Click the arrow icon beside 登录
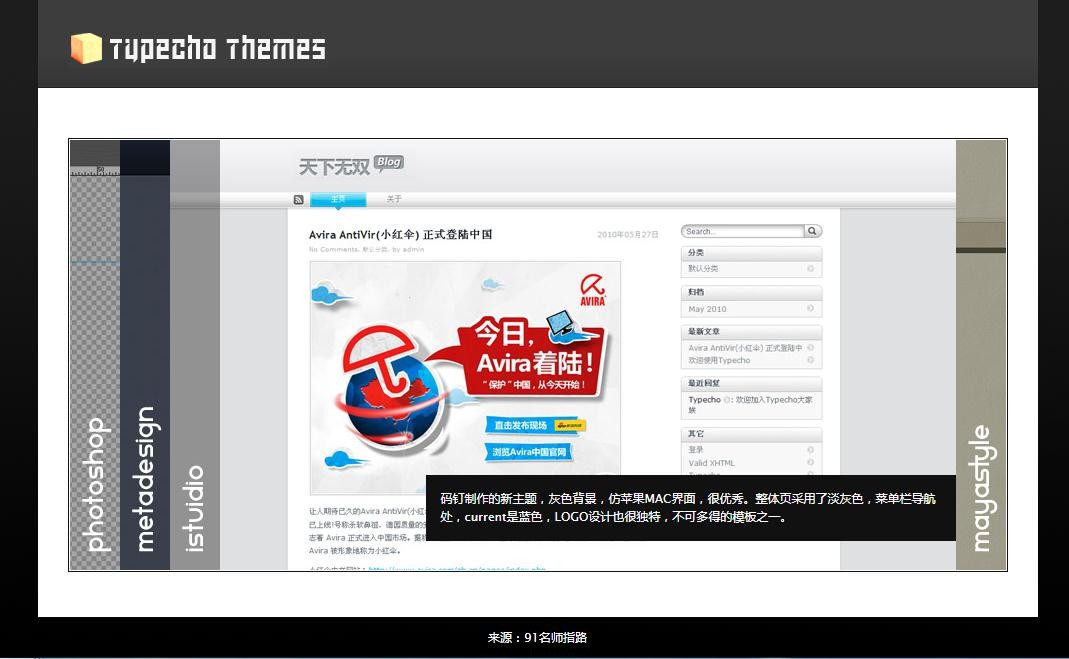This screenshot has width=1069, height=659. pos(811,450)
